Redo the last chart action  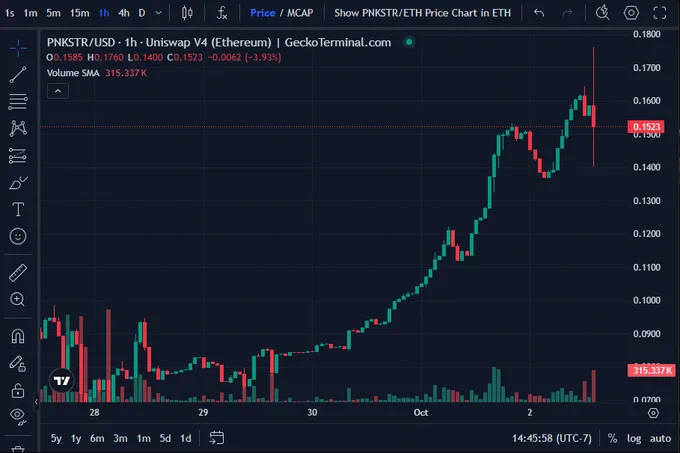pyautogui.click(x=567, y=13)
